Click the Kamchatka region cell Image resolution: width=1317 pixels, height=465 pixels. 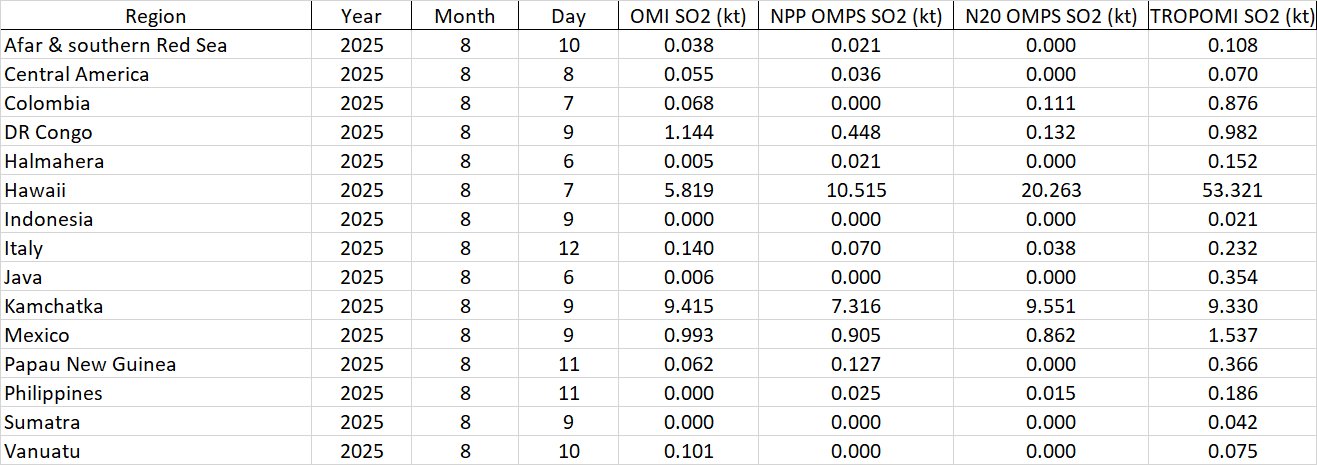[x=54, y=306]
